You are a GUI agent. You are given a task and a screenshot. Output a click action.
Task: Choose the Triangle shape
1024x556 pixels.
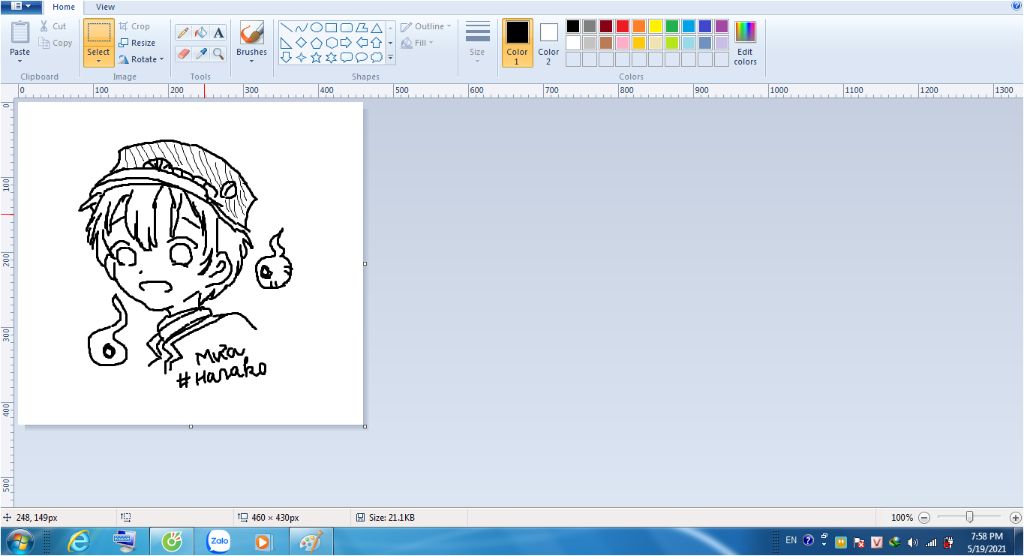pos(376,27)
